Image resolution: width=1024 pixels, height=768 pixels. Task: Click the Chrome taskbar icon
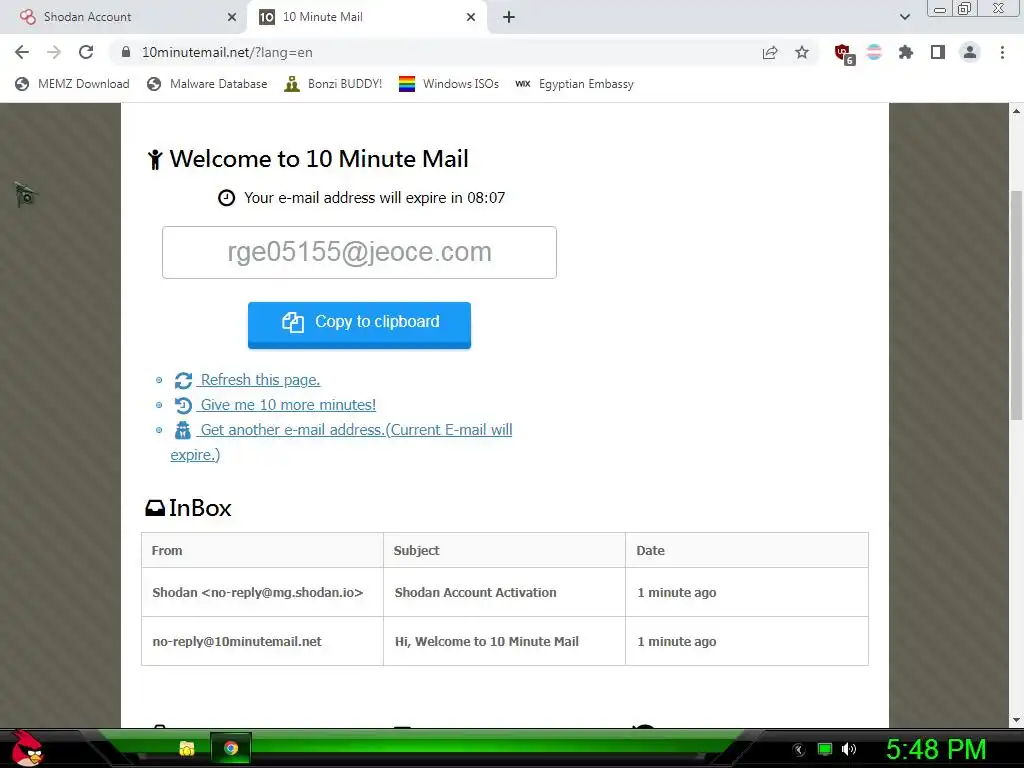coord(231,748)
